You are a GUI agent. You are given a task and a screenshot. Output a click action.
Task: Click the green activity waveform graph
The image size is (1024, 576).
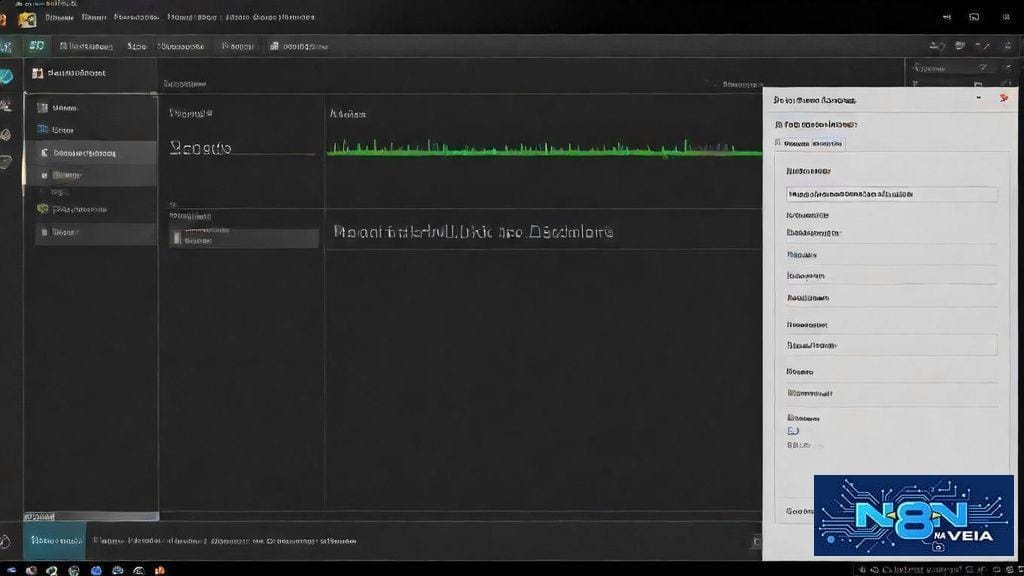click(x=544, y=148)
